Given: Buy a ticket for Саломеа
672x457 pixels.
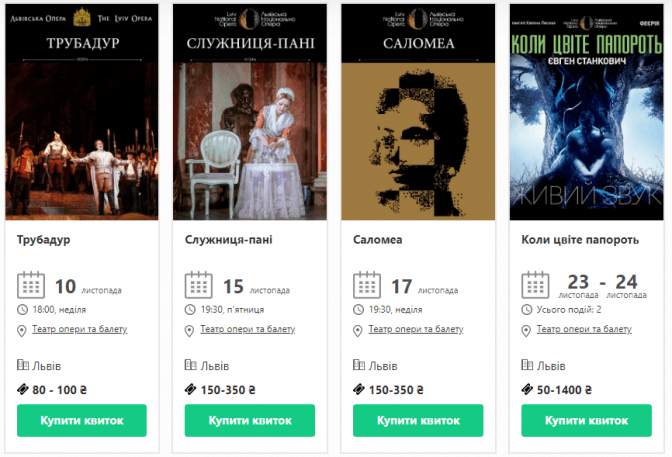Looking at the screenshot, I should pyautogui.click(x=418, y=421).
